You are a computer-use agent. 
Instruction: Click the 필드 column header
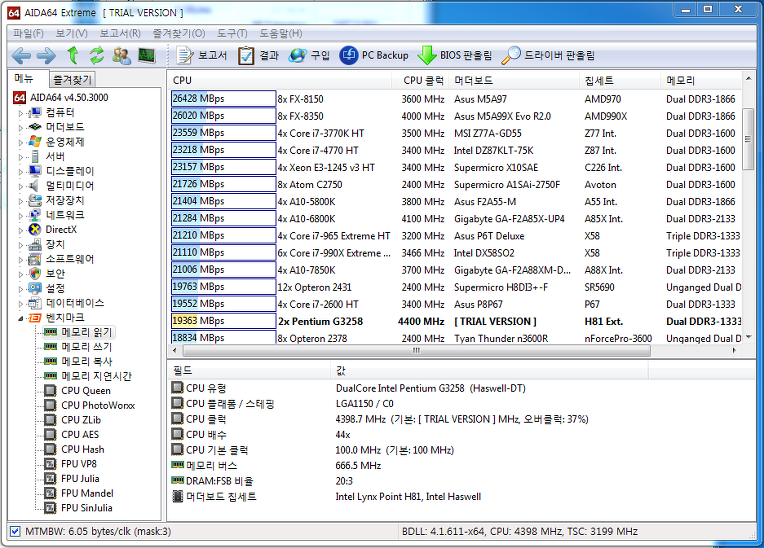[x=249, y=371]
